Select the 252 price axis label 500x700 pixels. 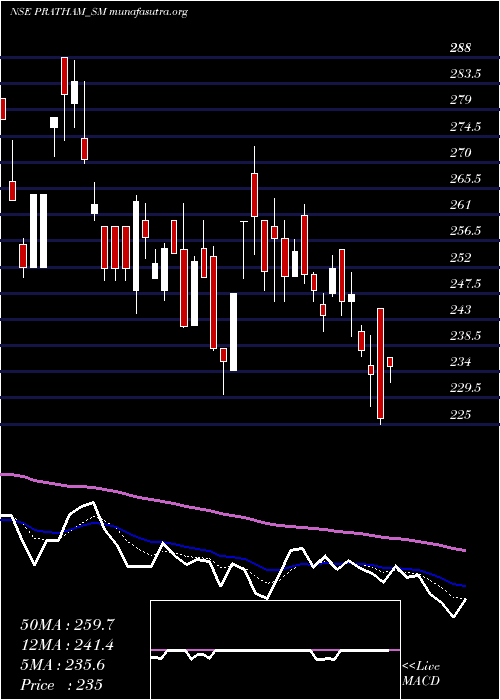tap(460, 258)
